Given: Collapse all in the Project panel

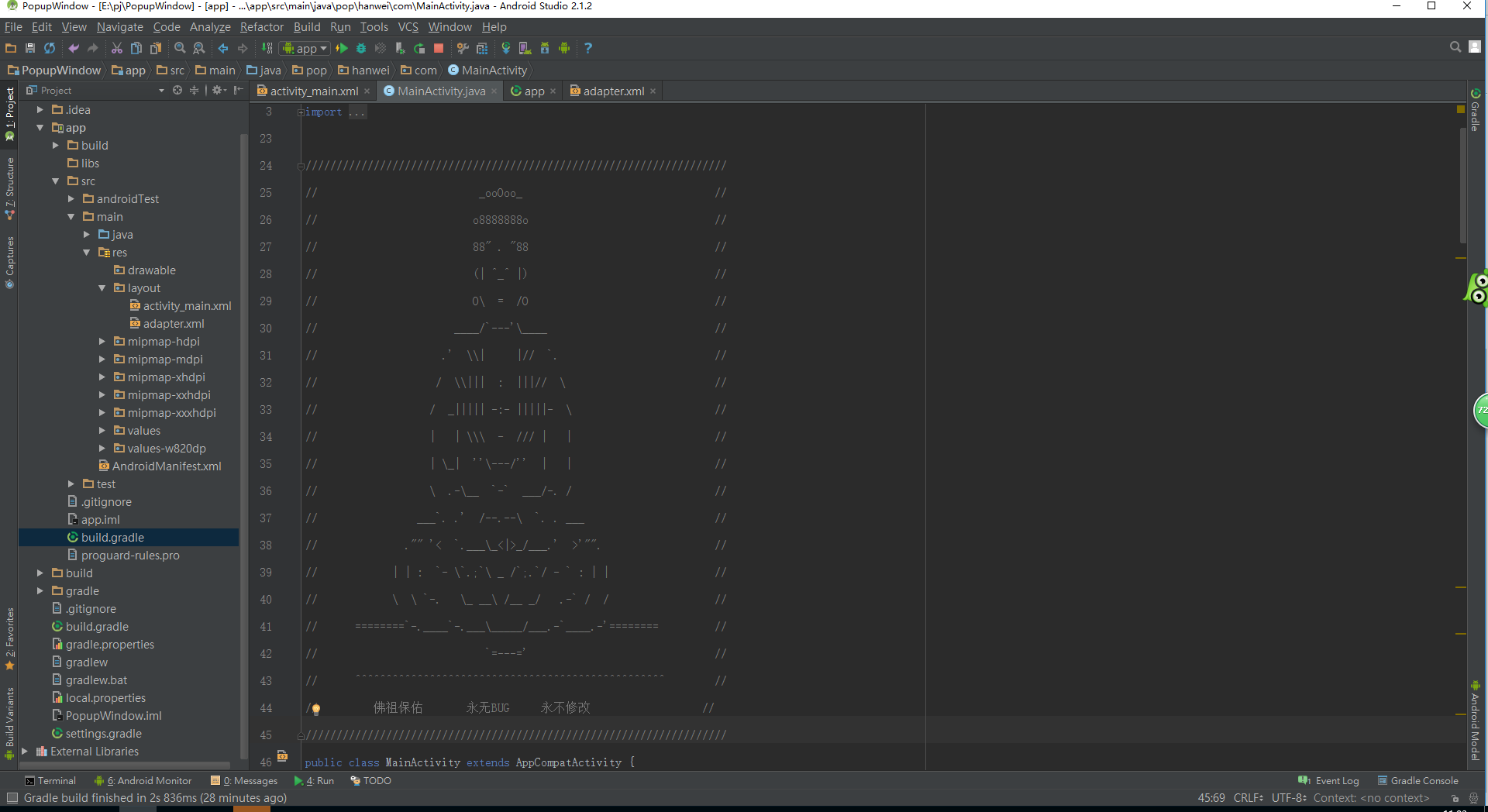Looking at the screenshot, I should click(x=195, y=91).
